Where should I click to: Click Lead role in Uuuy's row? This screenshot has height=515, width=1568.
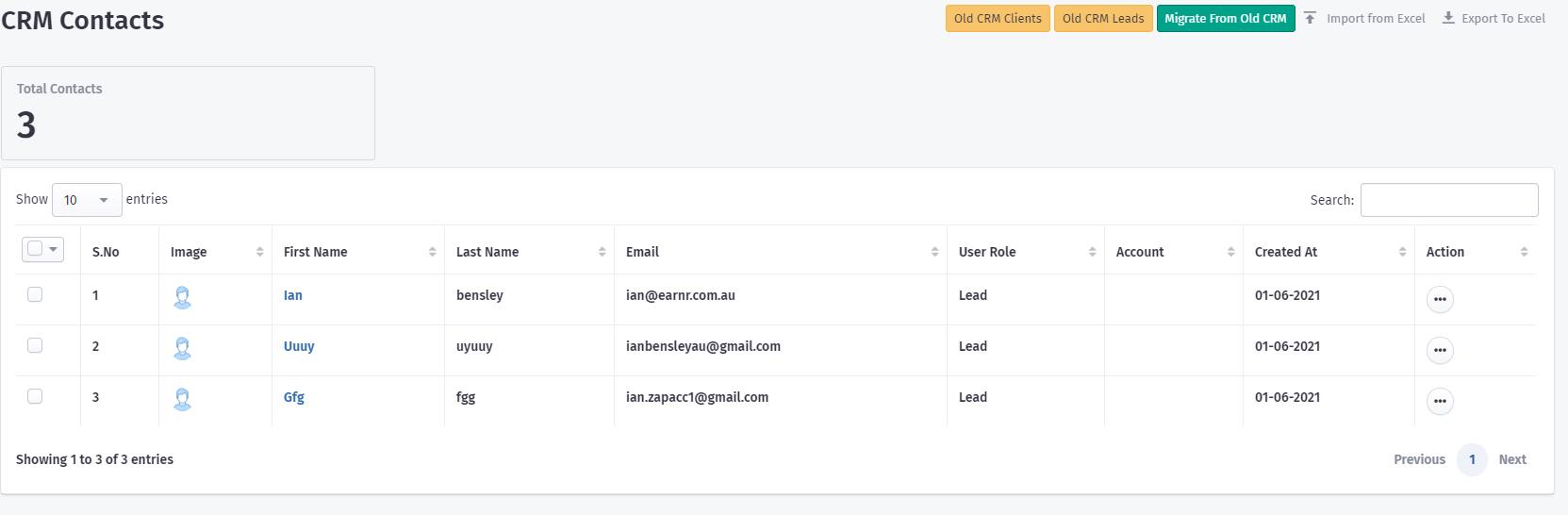coord(973,346)
